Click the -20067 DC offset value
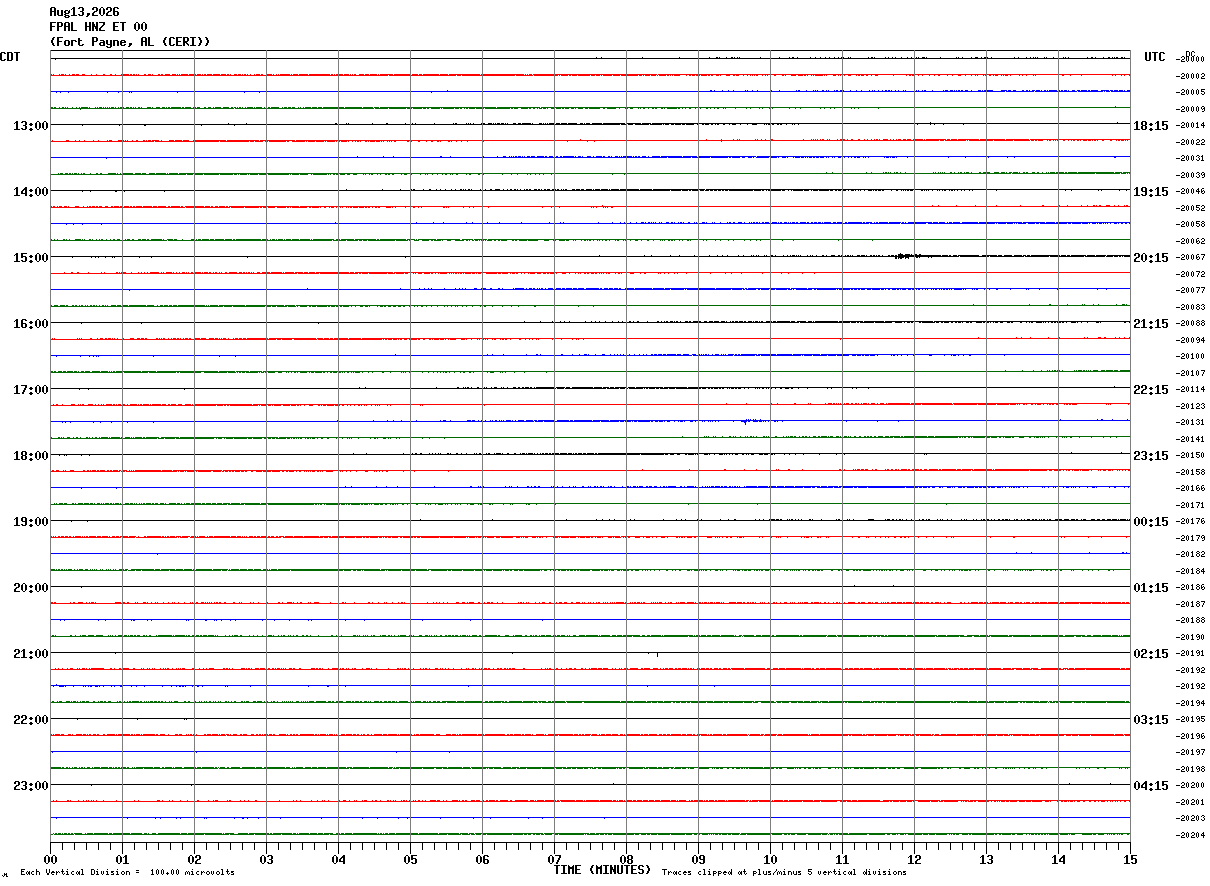 point(1192,257)
